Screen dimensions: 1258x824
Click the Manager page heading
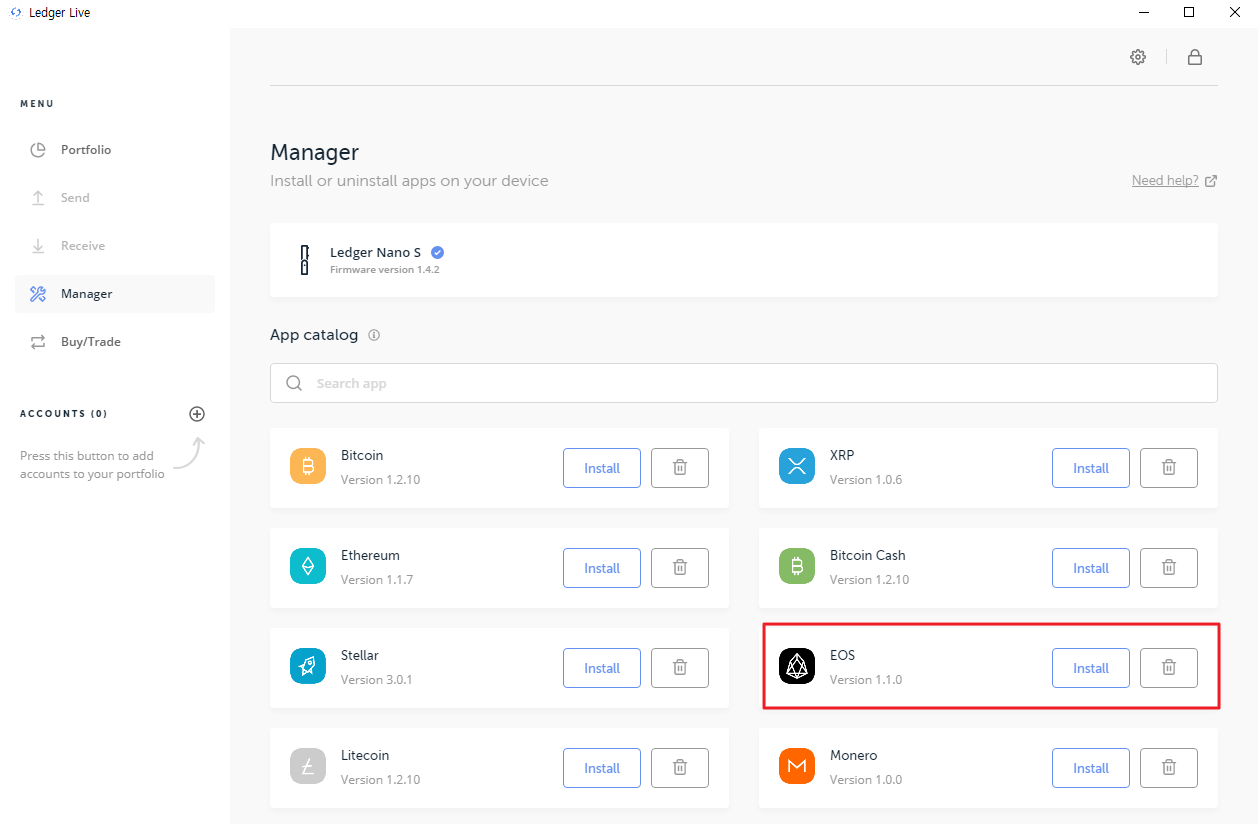[314, 153]
